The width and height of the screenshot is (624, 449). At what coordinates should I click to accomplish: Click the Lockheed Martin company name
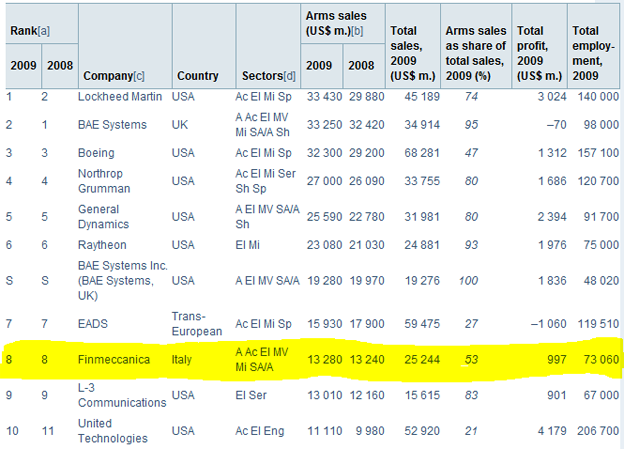click(118, 96)
